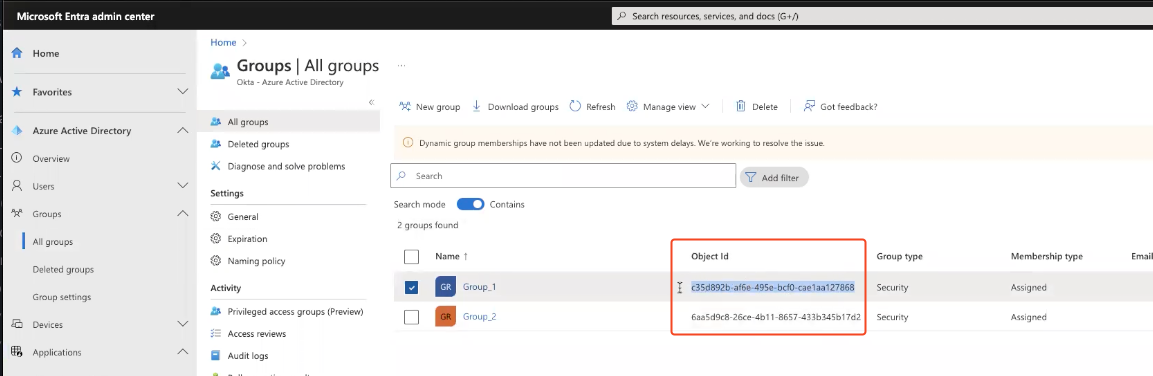Image resolution: width=1153 pixels, height=376 pixels.
Task: Click the Group_2 GR avatar icon
Action: (x=446, y=317)
